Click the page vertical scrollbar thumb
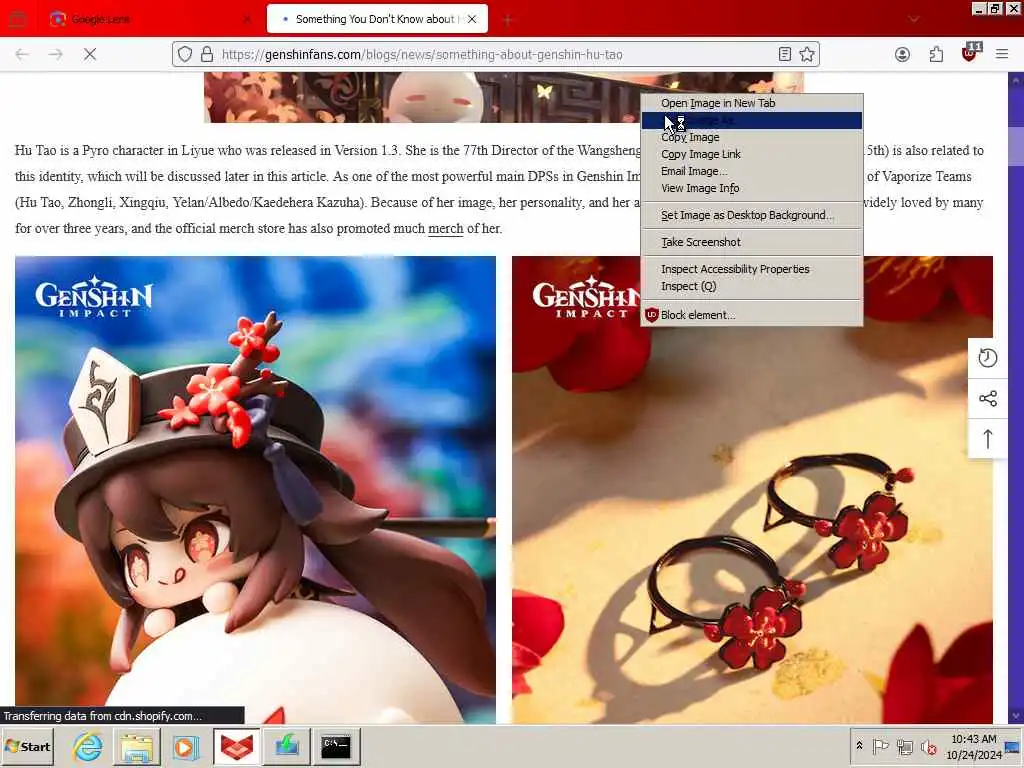This screenshot has width=1024, height=768. [1016, 146]
